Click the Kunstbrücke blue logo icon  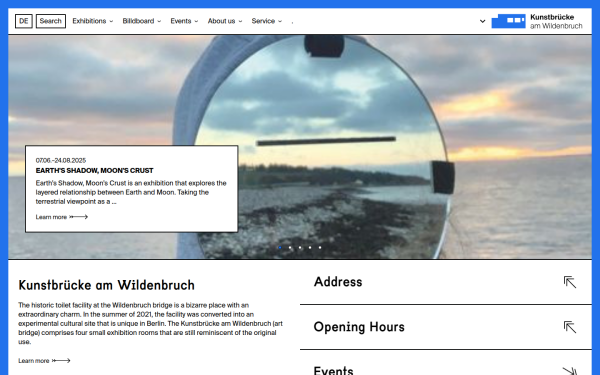point(508,21)
